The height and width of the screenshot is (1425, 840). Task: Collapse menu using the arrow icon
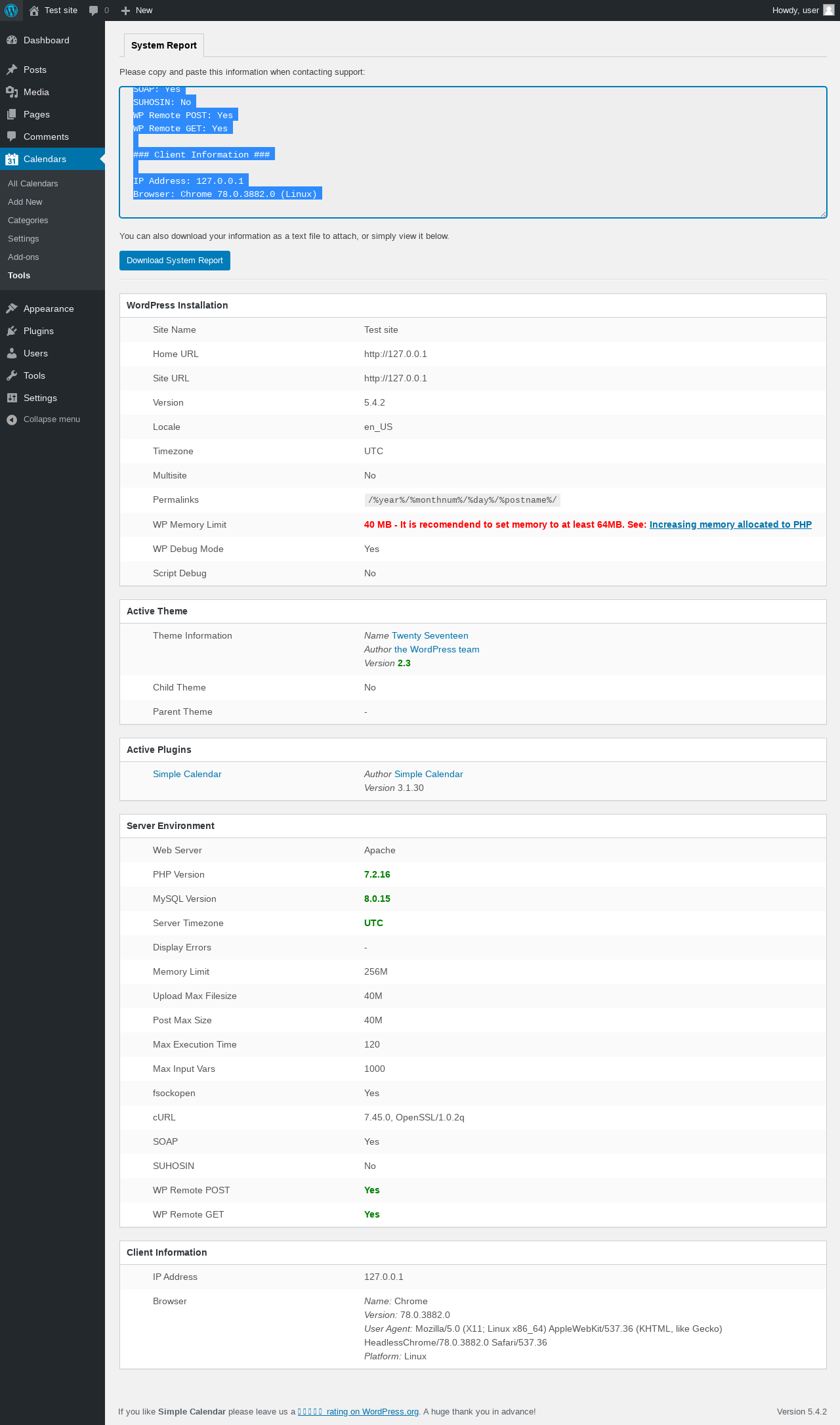point(12,419)
